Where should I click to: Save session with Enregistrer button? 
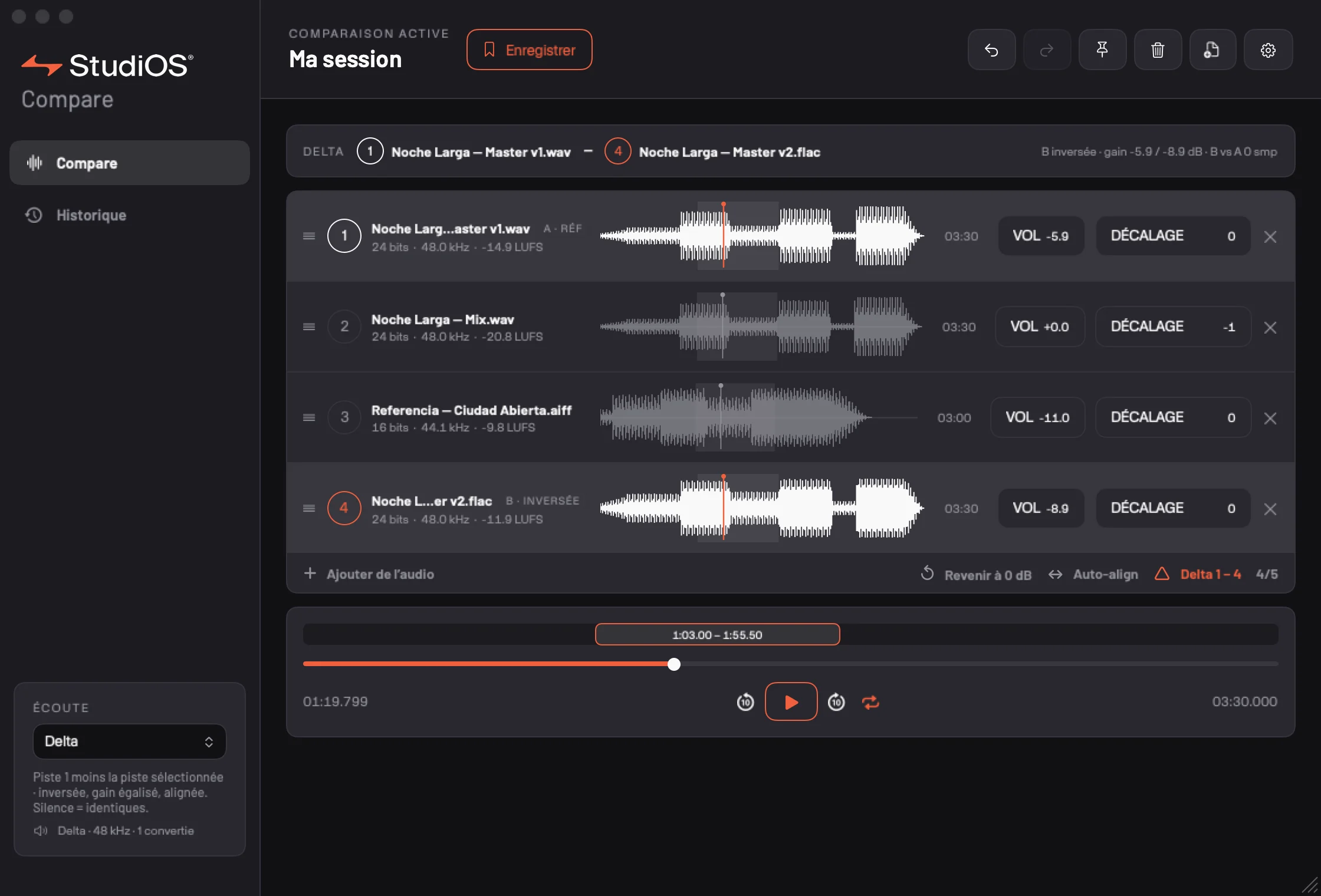coord(529,50)
